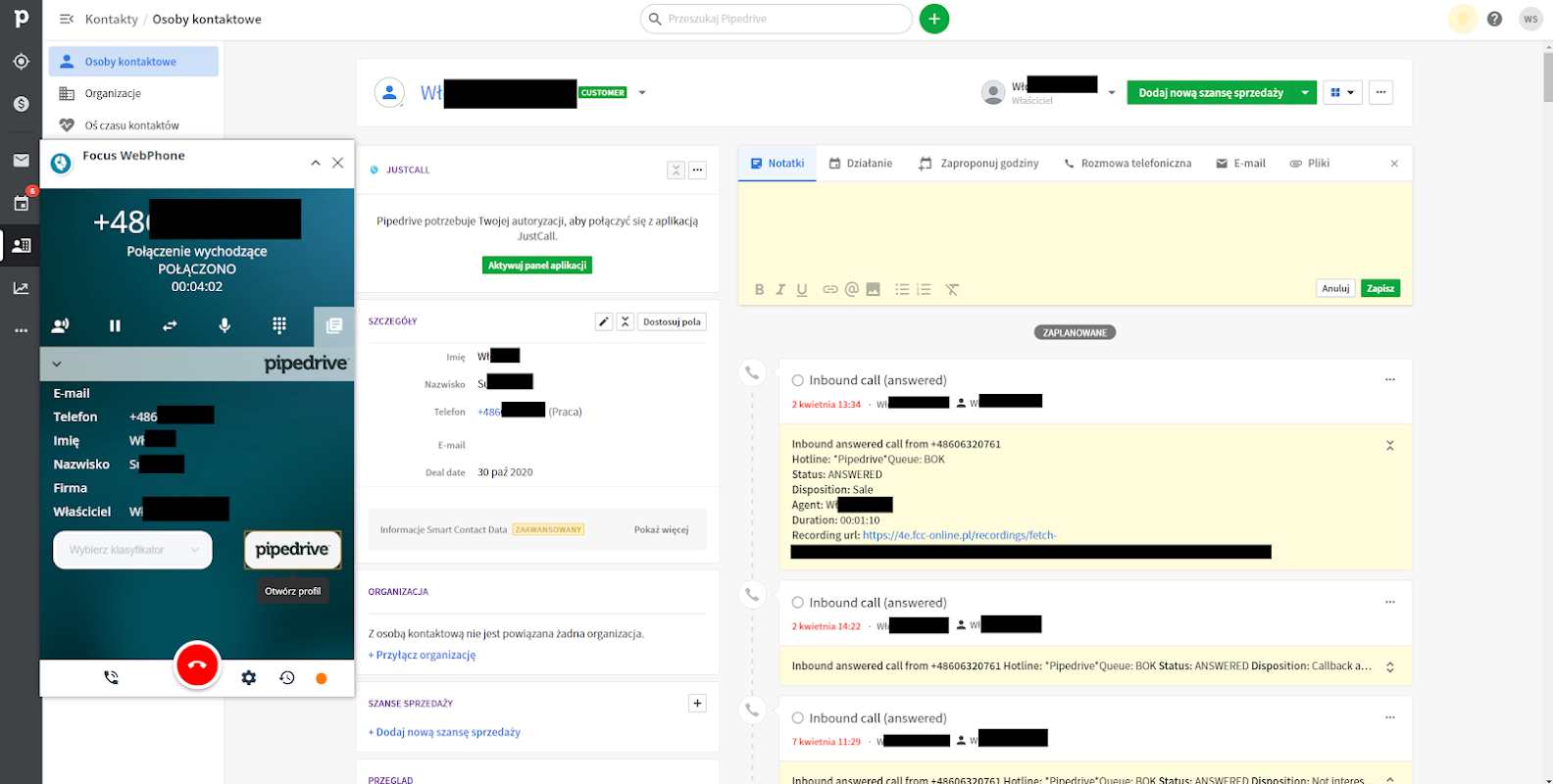Image resolution: width=1553 pixels, height=784 pixels.
Task: Mute the microphone in WebPhone
Action: click(x=225, y=325)
